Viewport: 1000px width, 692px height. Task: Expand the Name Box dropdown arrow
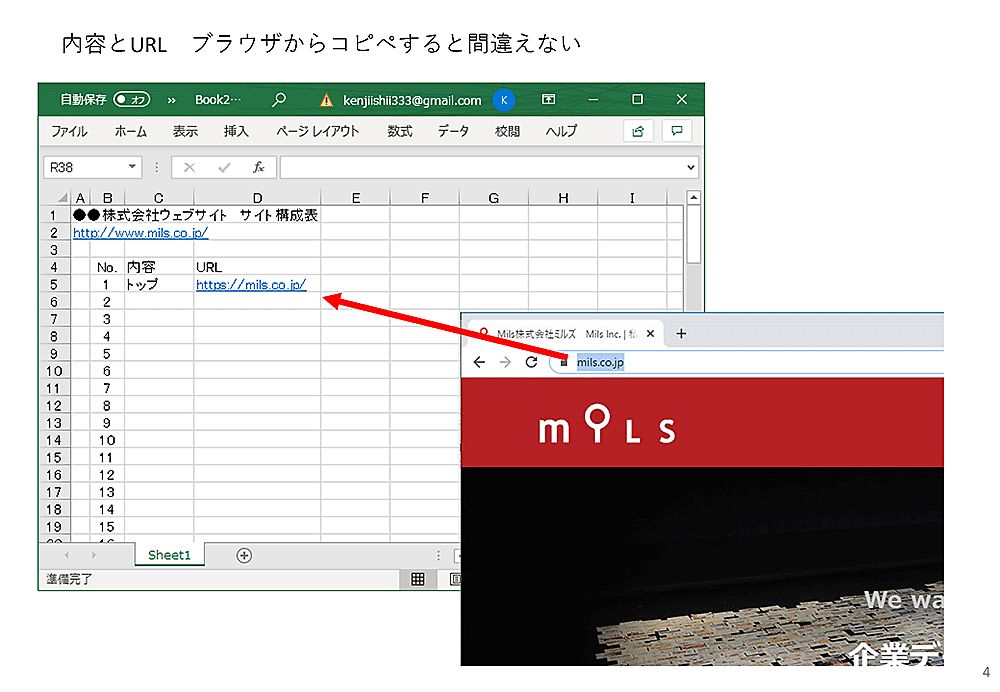(x=133, y=167)
